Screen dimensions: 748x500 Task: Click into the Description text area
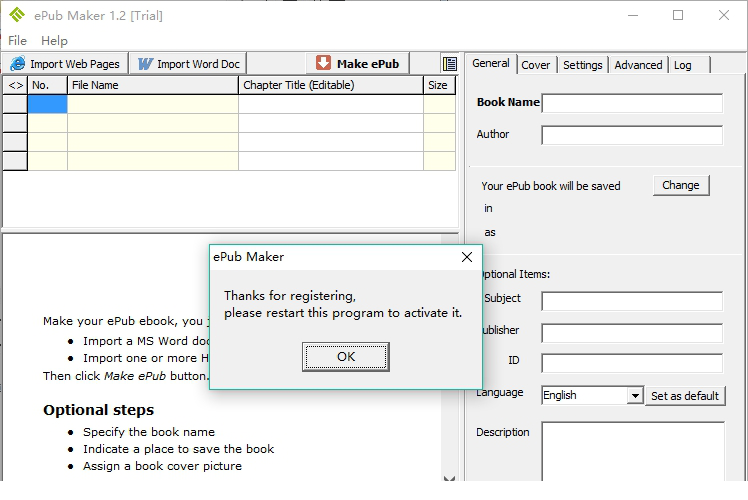(x=633, y=451)
